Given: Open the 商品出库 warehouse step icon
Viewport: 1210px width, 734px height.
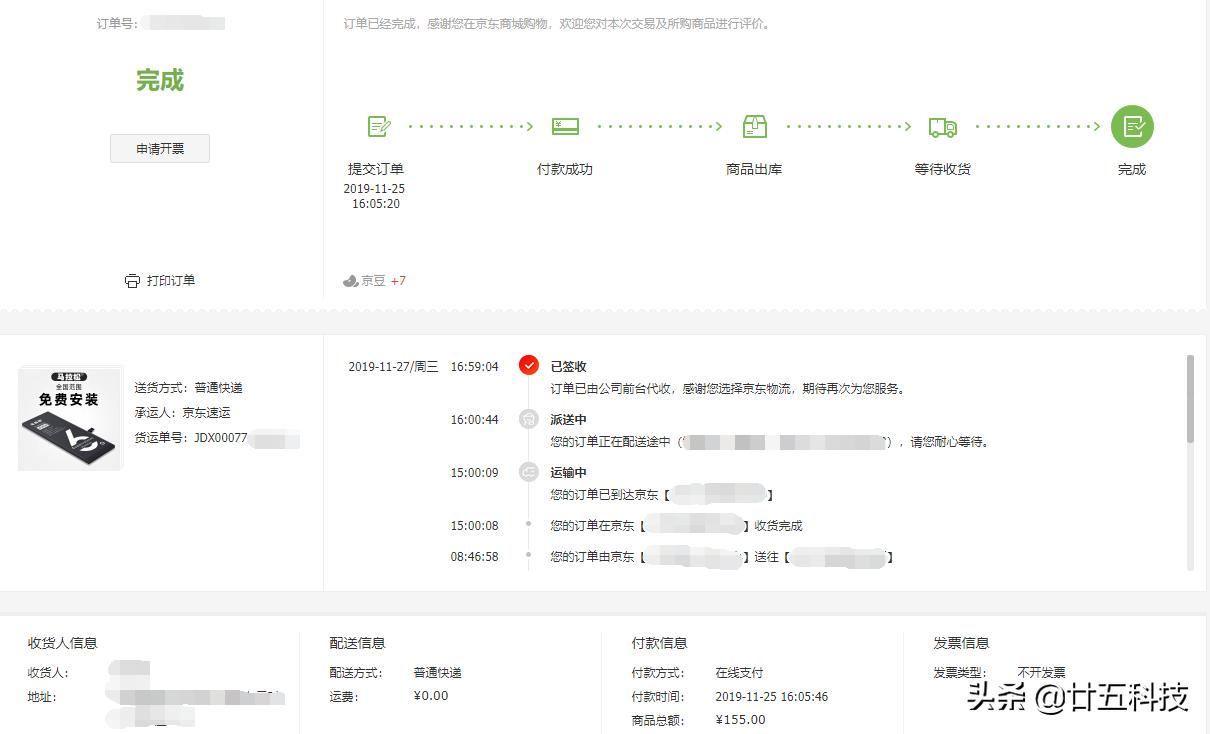Looking at the screenshot, I should 754,126.
